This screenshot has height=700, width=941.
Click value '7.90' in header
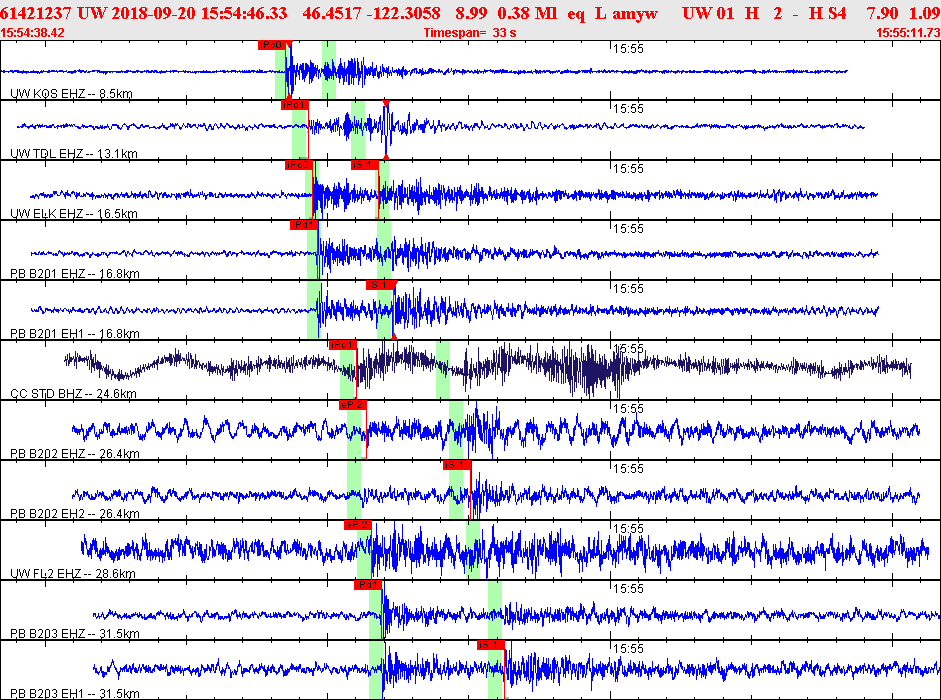(x=882, y=13)
